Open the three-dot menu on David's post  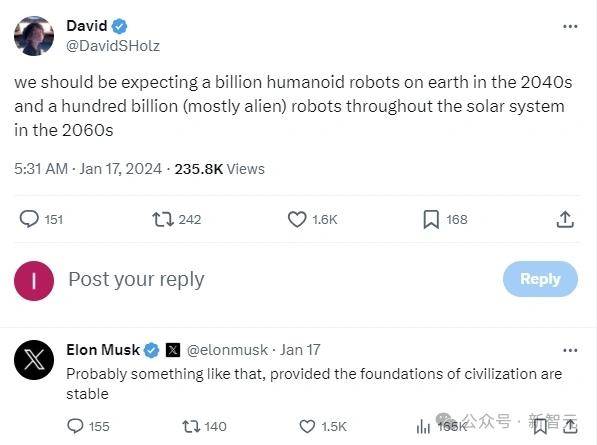pos(570,26)
